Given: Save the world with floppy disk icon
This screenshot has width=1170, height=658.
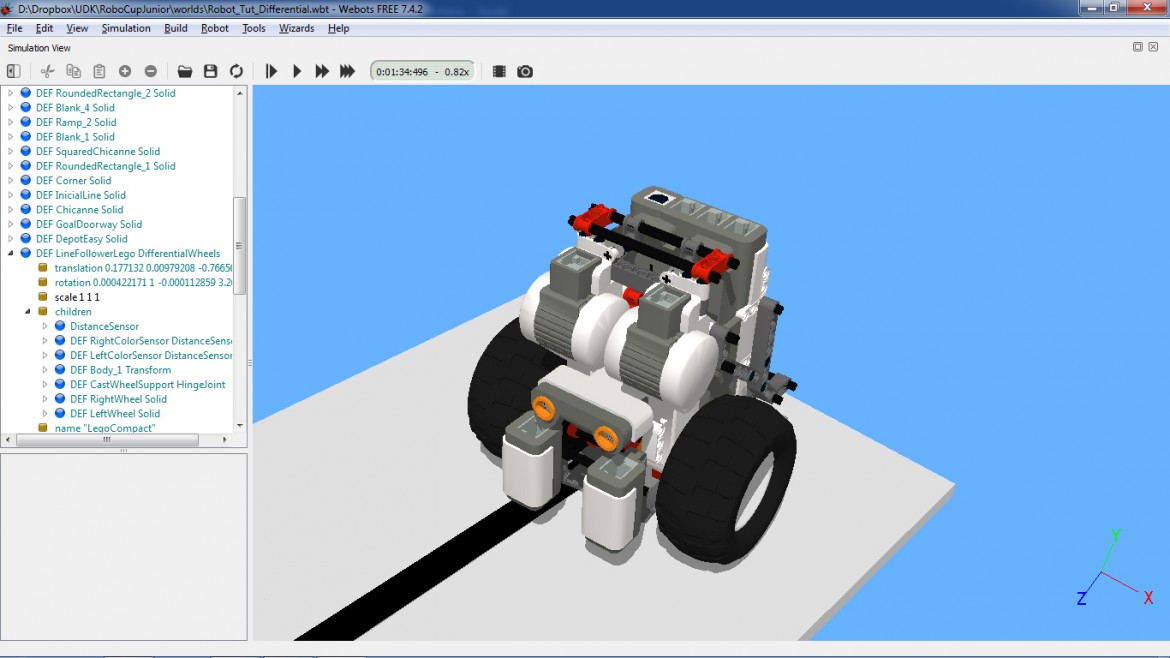Looking at the screenshot, I should coord(210,72).
